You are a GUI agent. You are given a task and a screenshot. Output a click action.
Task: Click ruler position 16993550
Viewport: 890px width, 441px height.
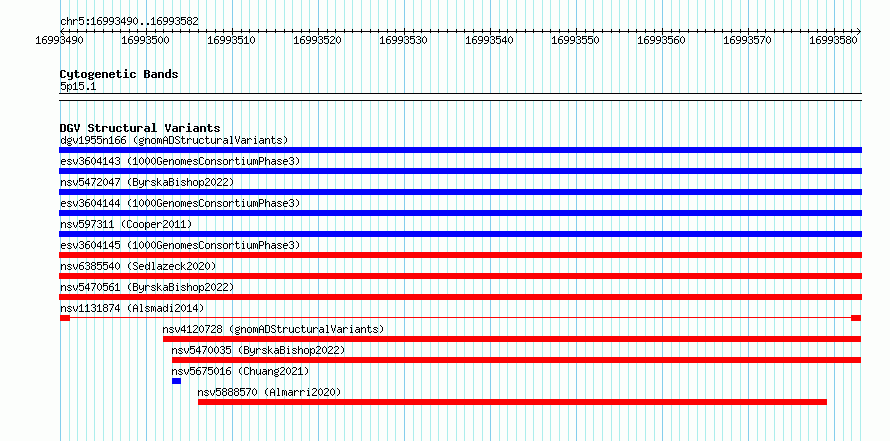576,40
